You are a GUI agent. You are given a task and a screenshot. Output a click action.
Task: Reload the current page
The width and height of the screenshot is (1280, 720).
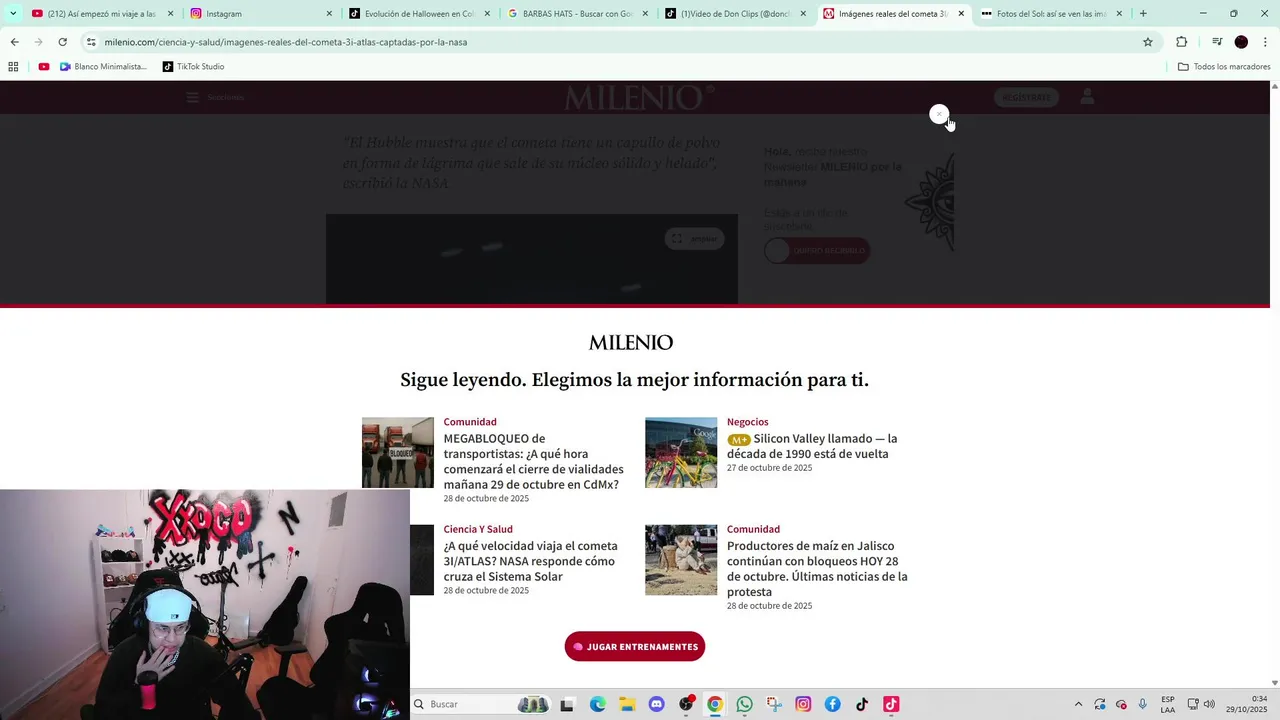pyautogui.click(x=62, y=42)
